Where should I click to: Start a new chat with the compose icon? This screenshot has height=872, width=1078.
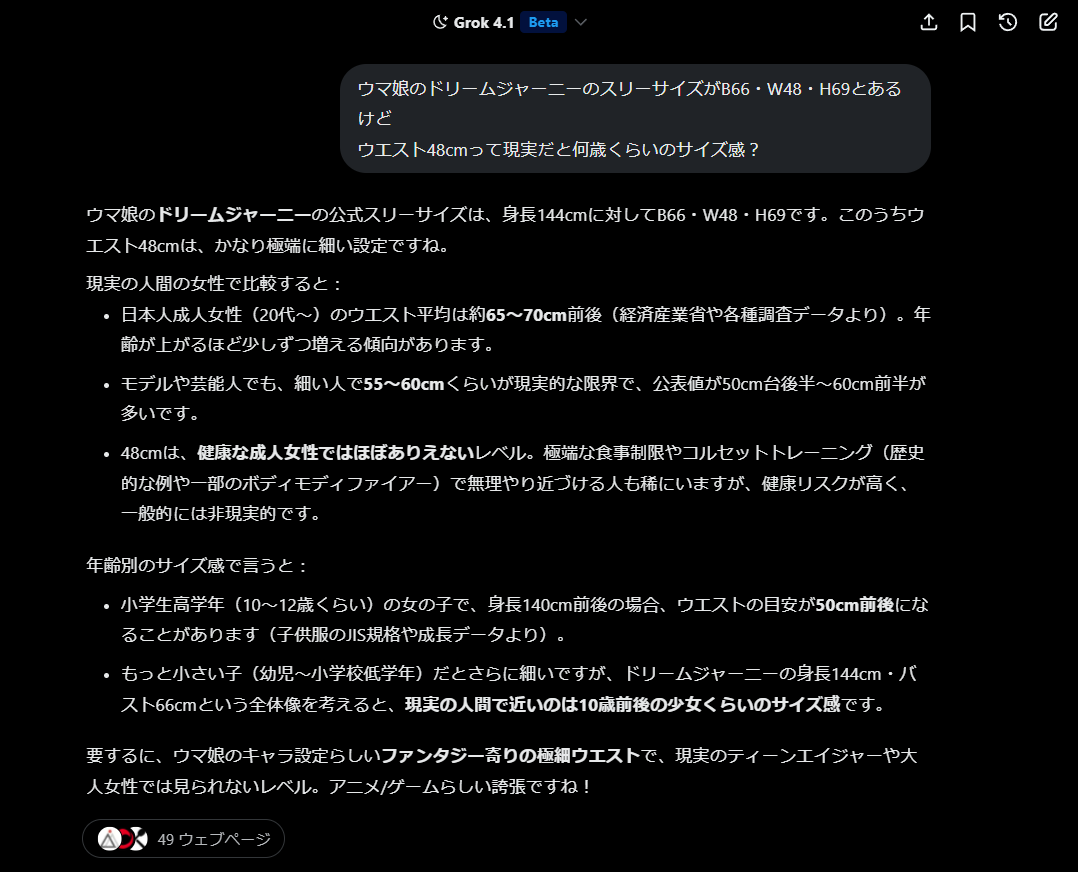(x=1048, y=22)
